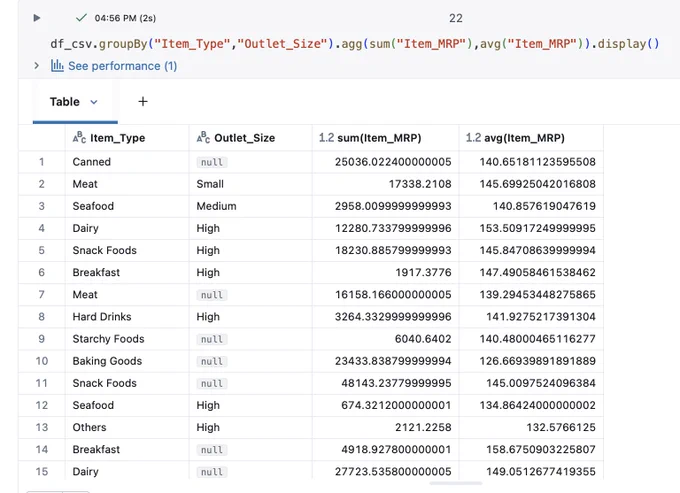
Task: Click the 1.2 numeric type icon for avg(Item_MRP)
Action: click(x=473, y=138)
